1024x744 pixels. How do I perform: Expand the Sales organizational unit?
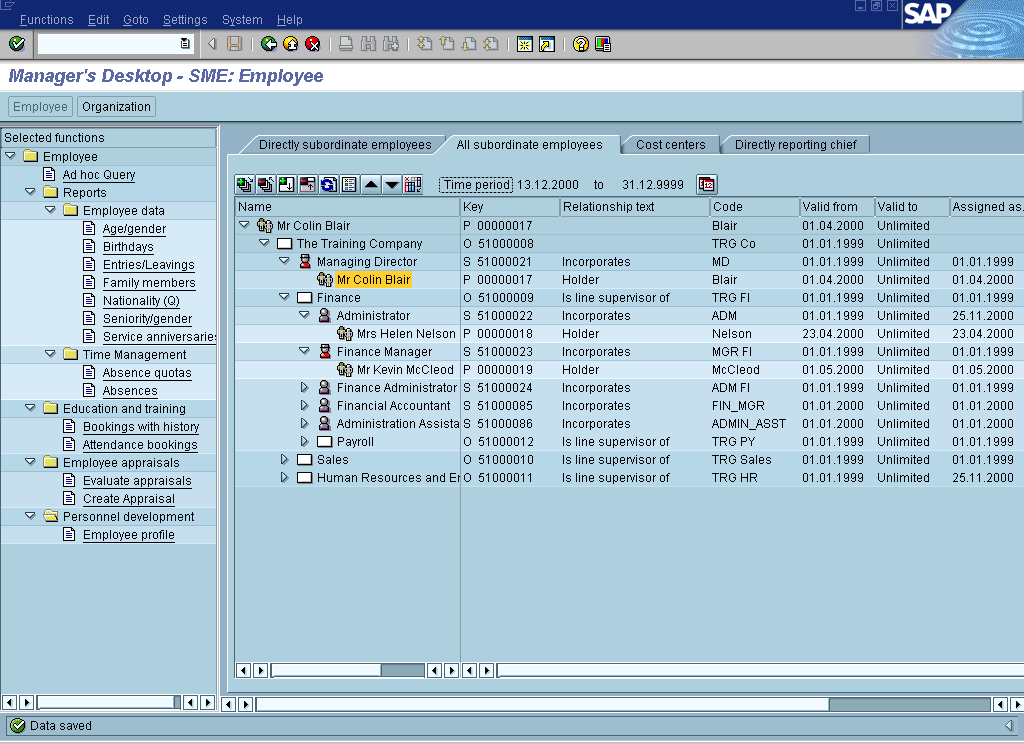(284, 459)
